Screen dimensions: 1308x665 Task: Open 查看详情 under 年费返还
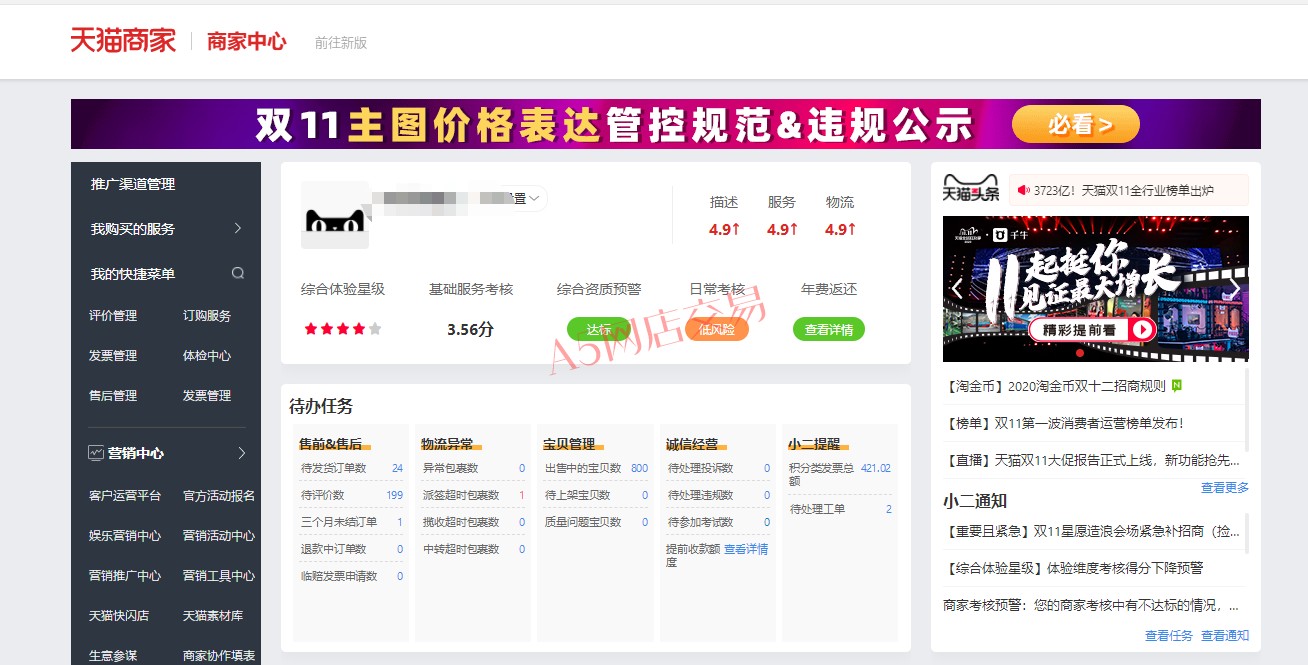click(829, 329)
